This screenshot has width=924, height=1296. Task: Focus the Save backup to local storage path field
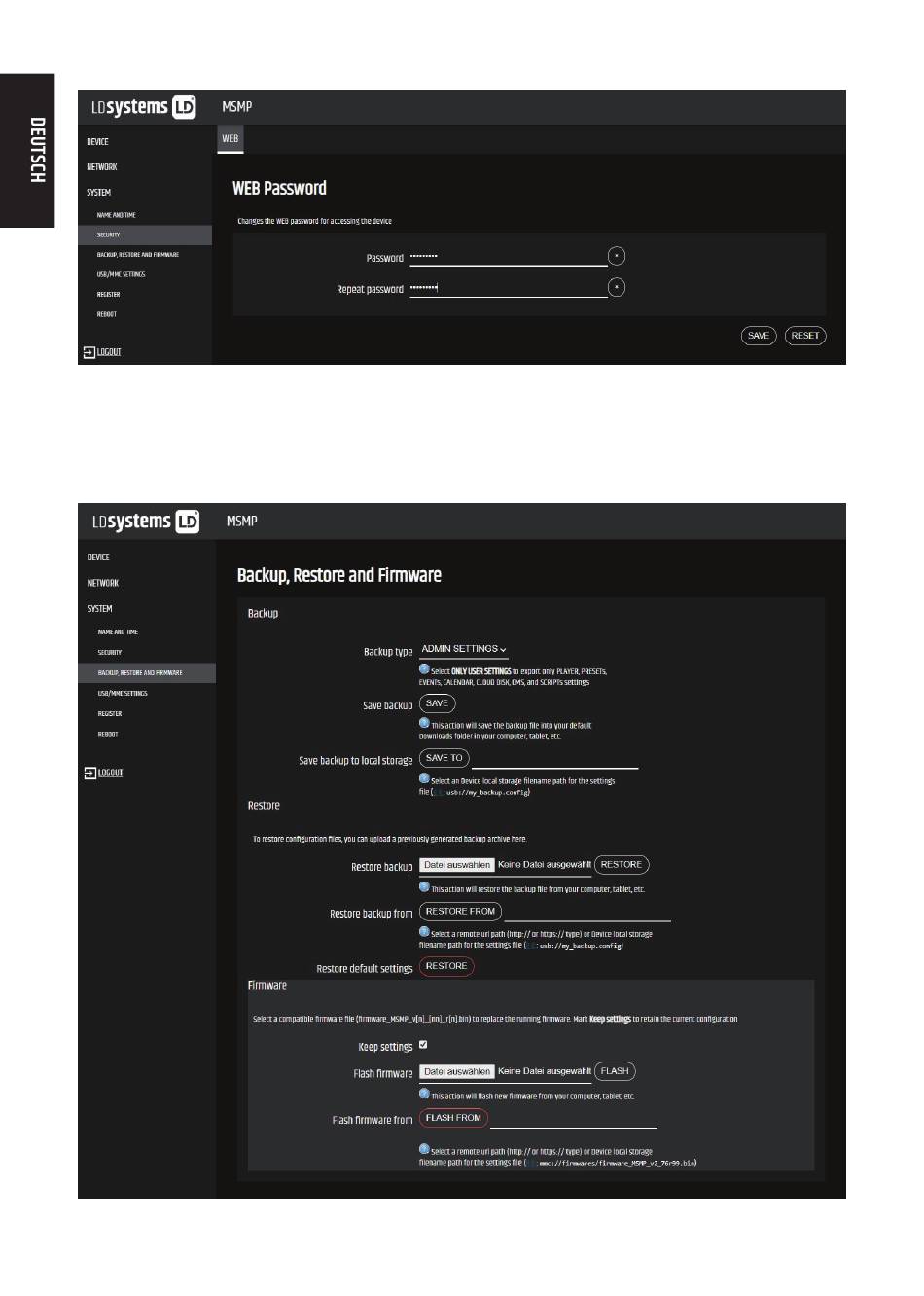point(555,759)
